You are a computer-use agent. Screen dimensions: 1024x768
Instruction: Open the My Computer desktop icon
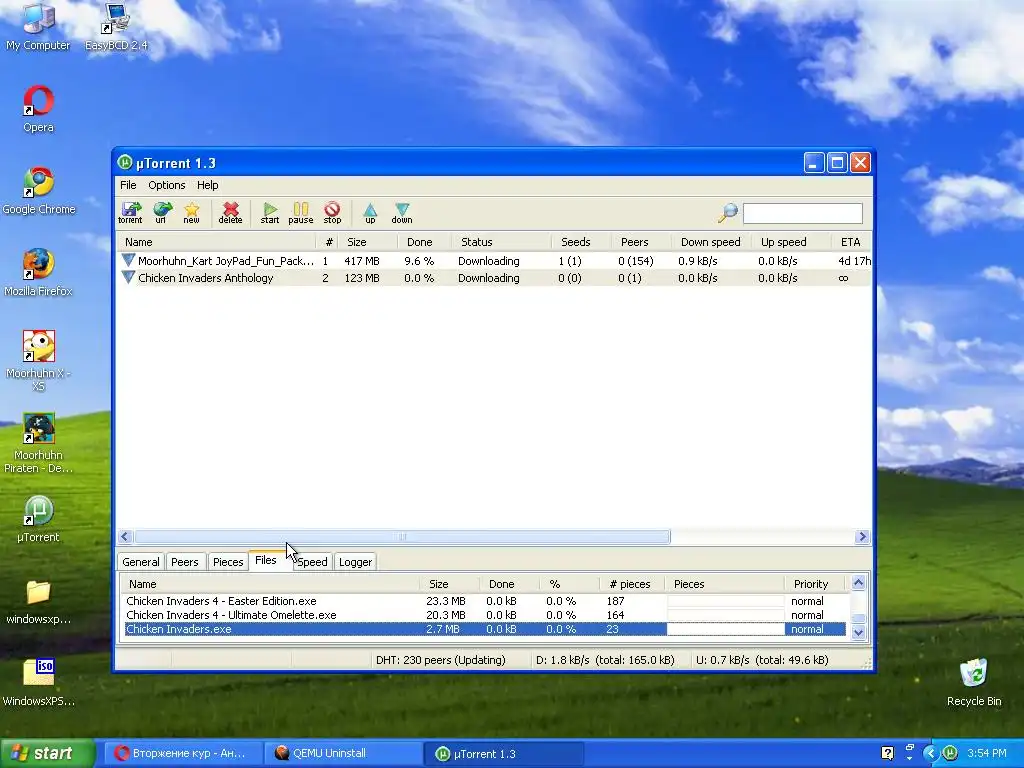39,27
